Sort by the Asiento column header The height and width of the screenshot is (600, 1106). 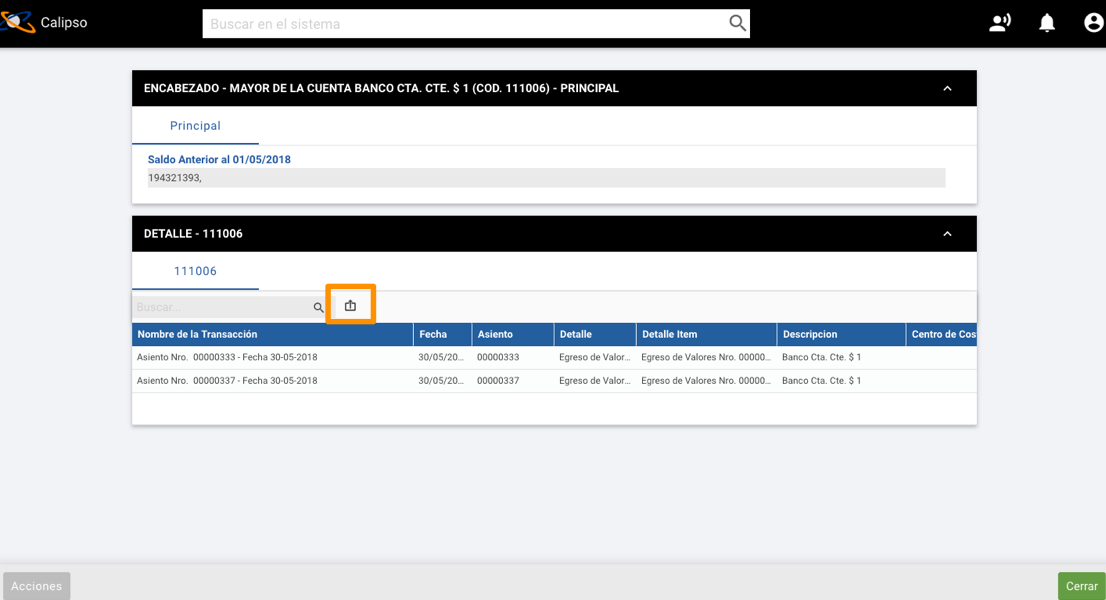click(x=513, y=334)
